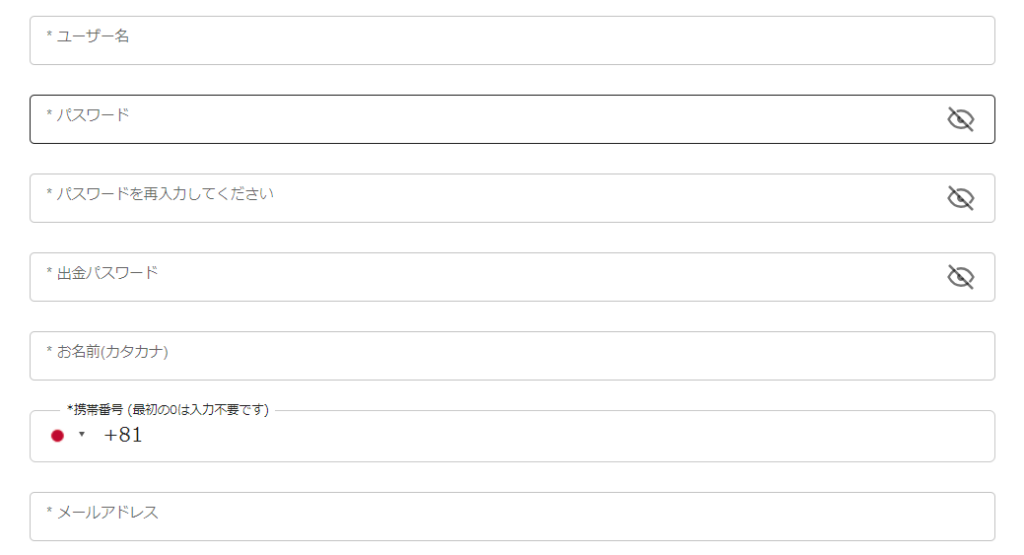Viewport: 1024px width, 555px height.
Task: Click the 携帯番号 field label
Action: coord(168,409)
